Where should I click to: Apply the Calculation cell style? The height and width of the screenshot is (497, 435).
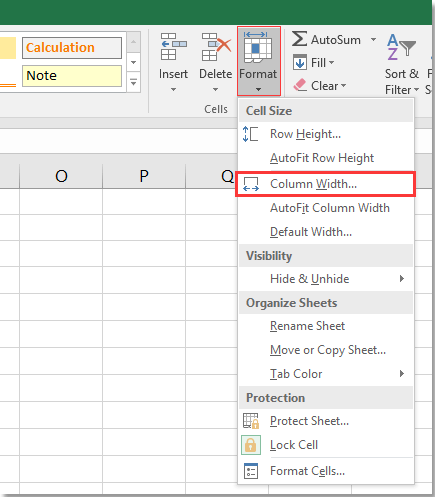[x=72, y=48]
